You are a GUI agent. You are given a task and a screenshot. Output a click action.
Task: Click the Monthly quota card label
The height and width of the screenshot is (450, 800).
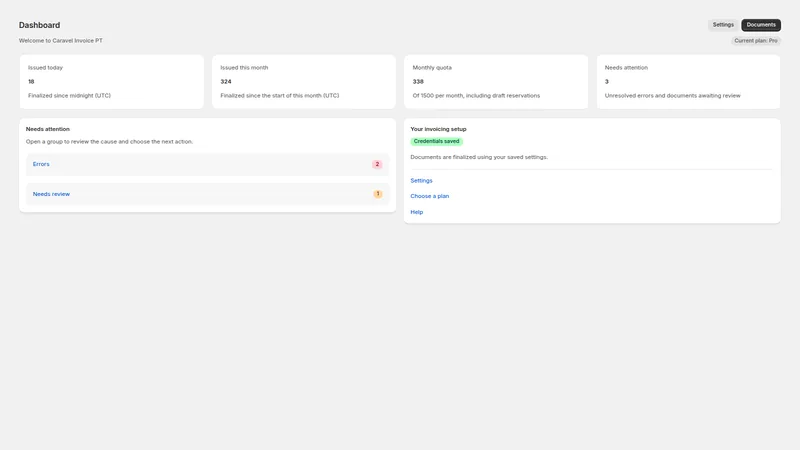point(432,67)
